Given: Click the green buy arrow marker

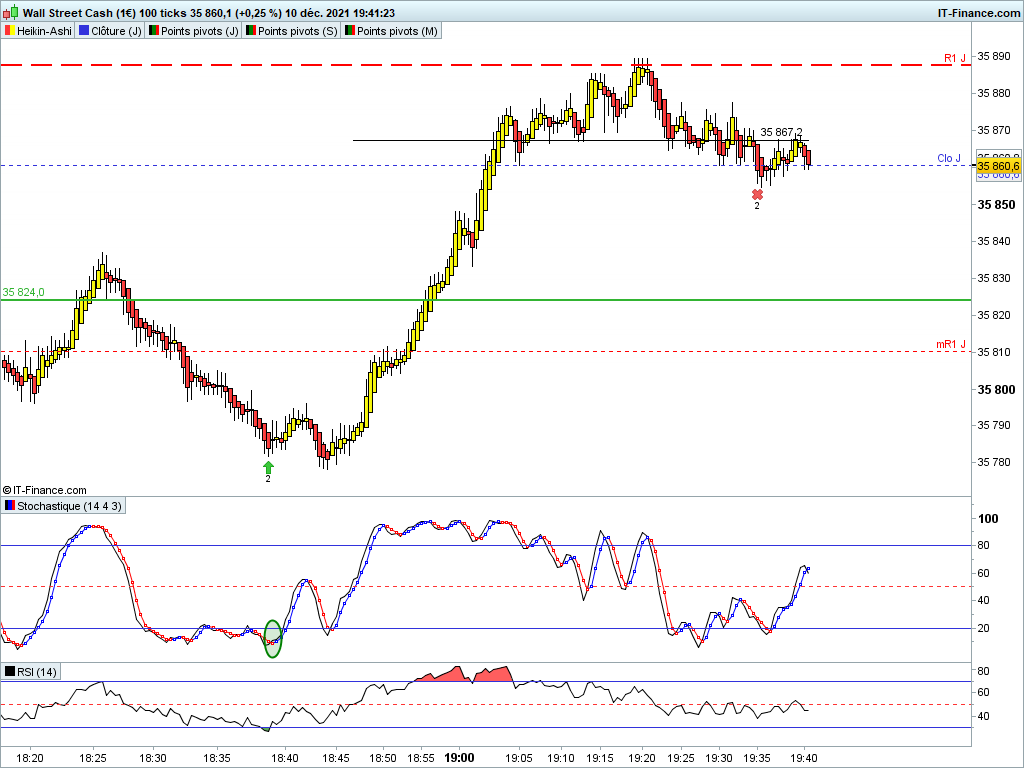Looking at the screenshot, I should click(x=268, y=467).
